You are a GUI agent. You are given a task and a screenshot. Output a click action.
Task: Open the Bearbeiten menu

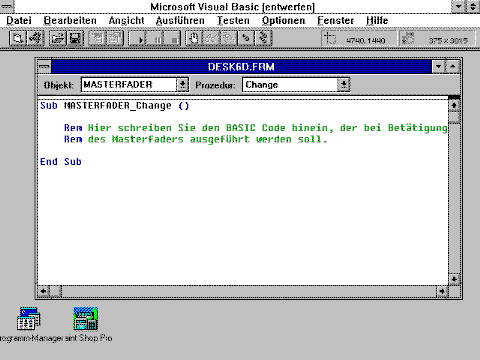click(x=70, y=21)
